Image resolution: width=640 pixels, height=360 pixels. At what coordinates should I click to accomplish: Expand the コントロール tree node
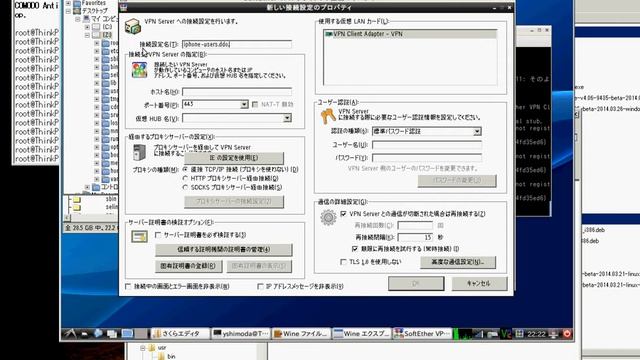tap(87, 187)
